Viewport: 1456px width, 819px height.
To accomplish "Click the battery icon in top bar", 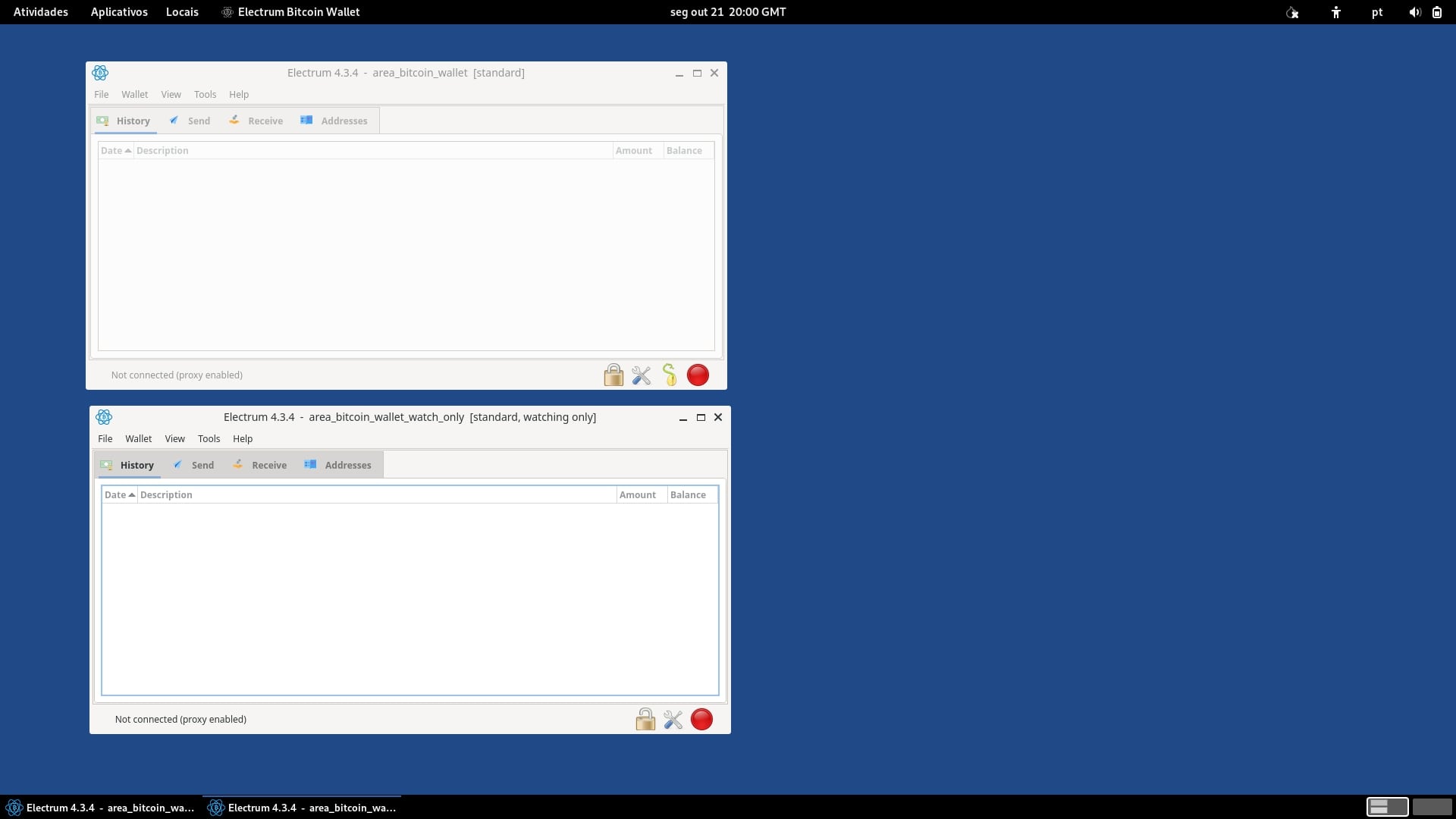I will [x=1437, y=12].
